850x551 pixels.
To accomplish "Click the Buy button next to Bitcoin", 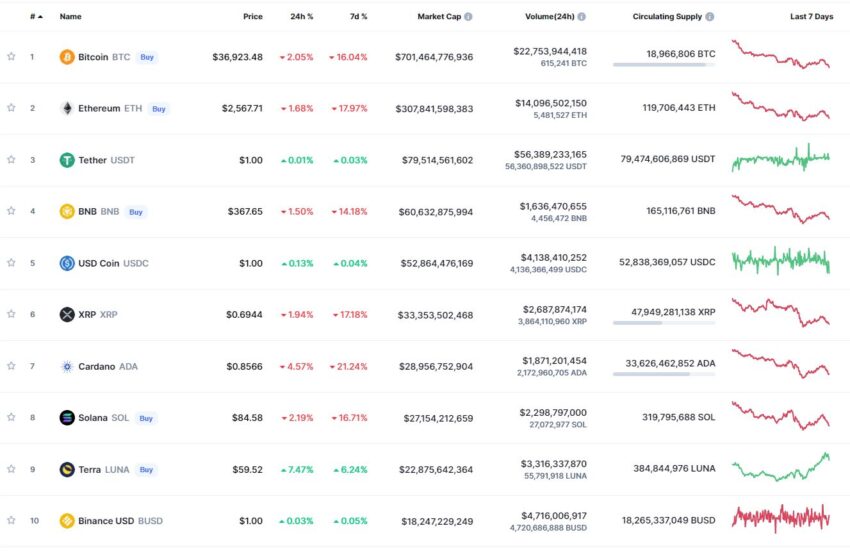I will [x=147, y=57].
